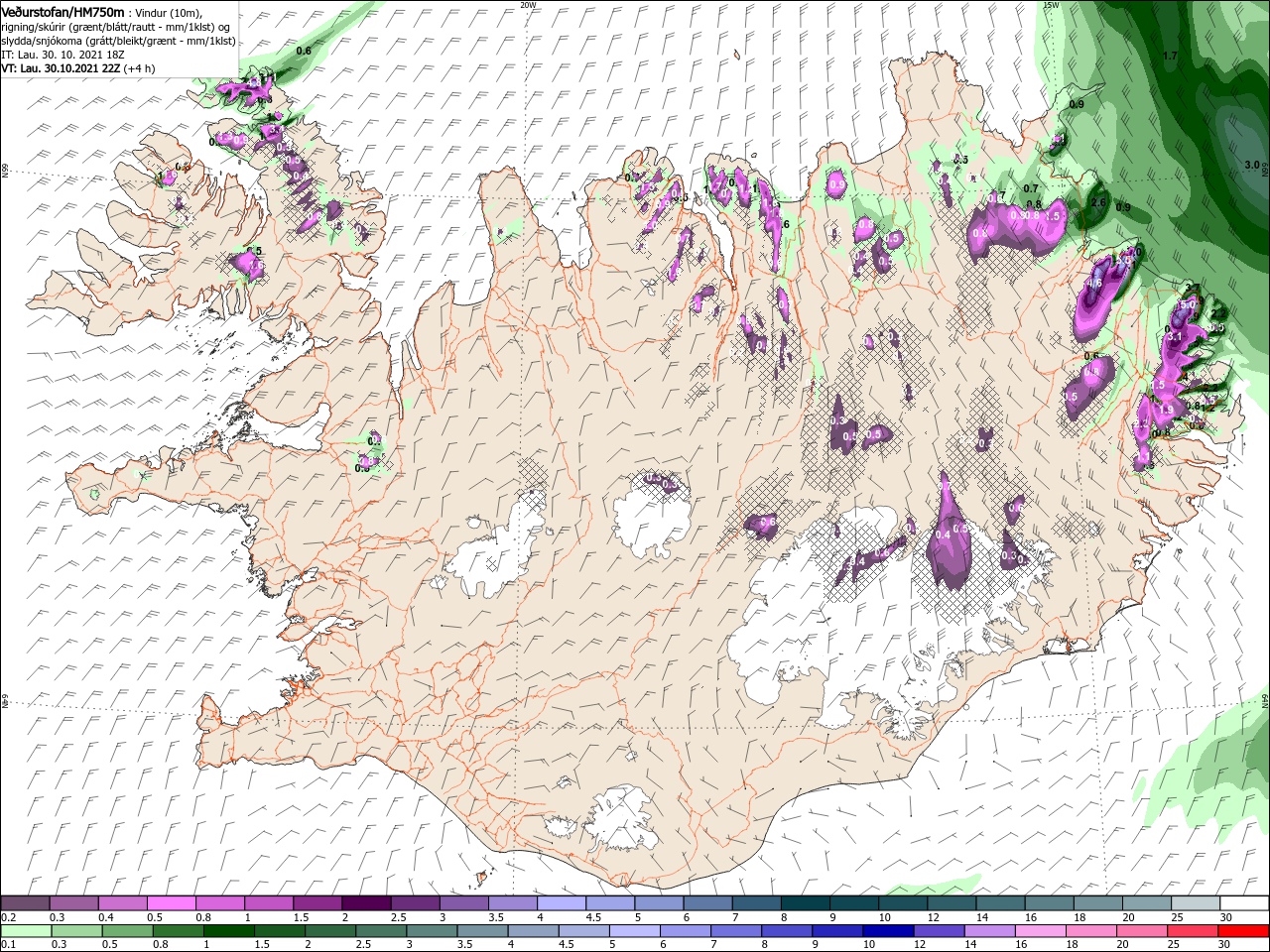Click the 0.1 label in rain legend
The height and width of the screenshot is (952, 1270).
(8, 945)
